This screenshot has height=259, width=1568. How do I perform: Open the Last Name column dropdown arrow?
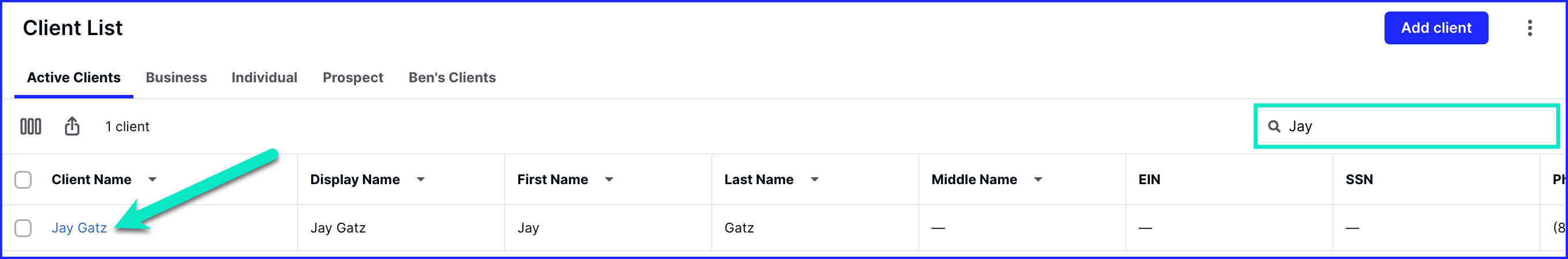[814, 180]
